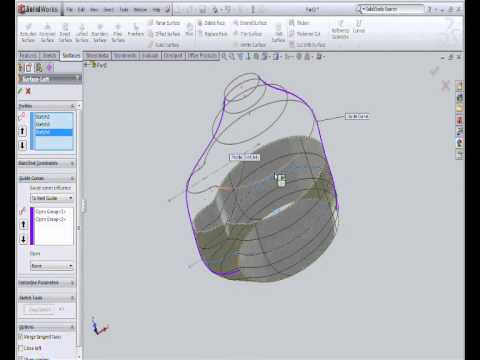The width and height of the screenshot is (480, 360).
Task: Move selected profile down in Profiles list
Action: tap(22, 145)
